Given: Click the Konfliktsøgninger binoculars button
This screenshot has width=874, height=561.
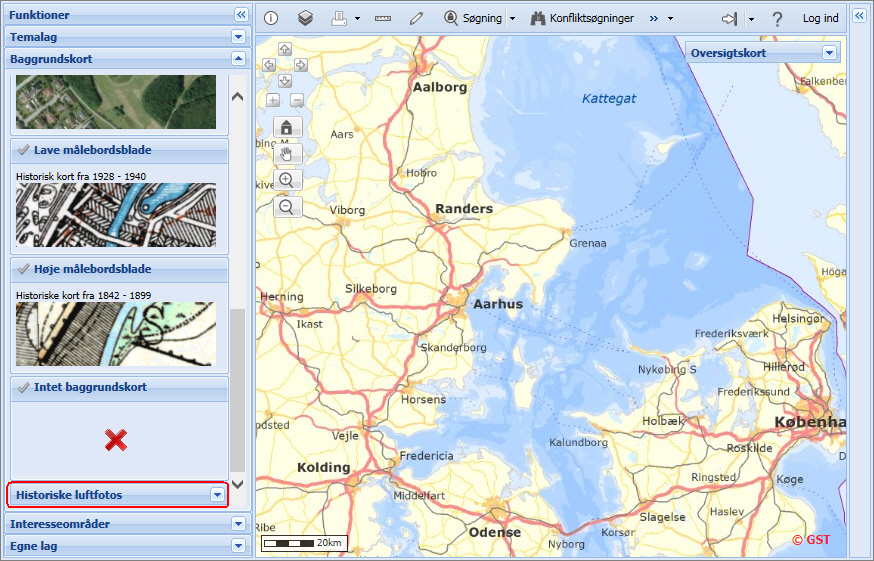Looking at the screenshot, I should 582,18.
